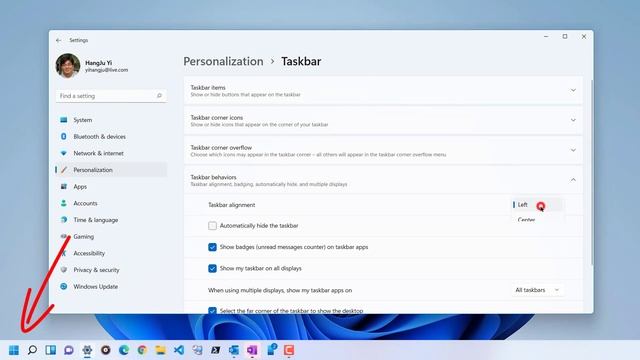Expand the Taskbar items section

pos(573,90)
